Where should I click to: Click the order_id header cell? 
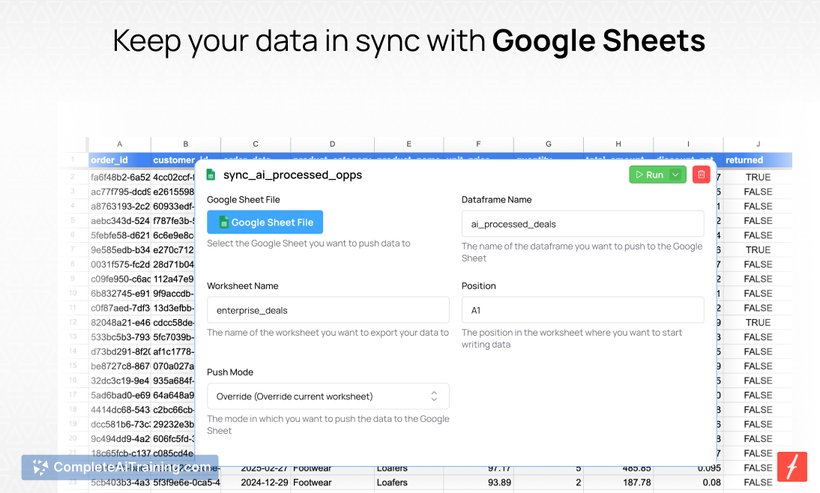pyautogui.click(x=119, y=160)
